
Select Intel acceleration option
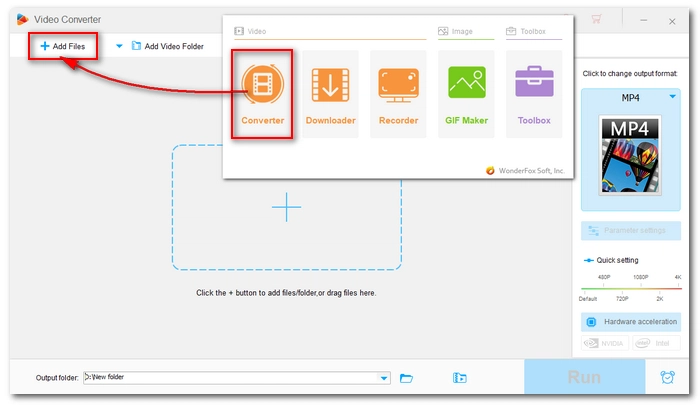(656, 343)
